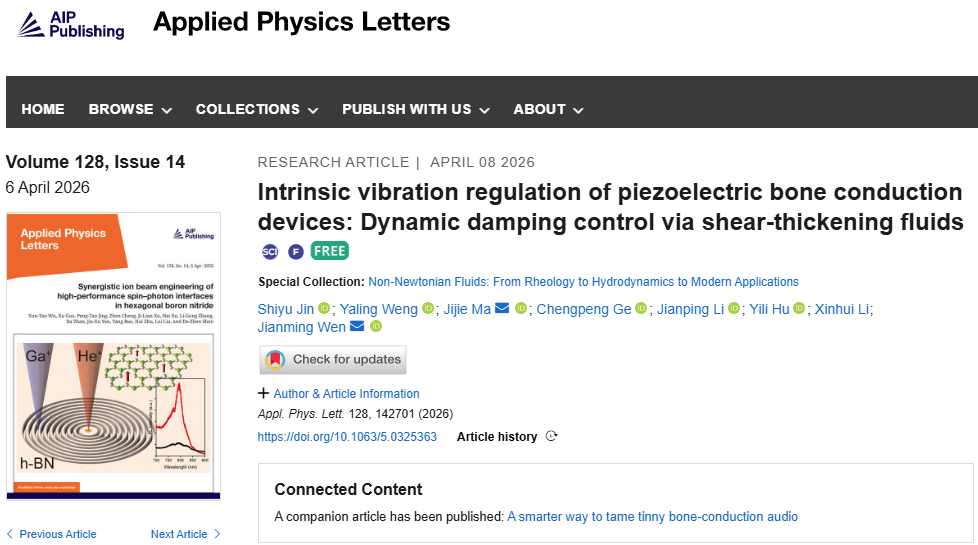Viewport: 978px width, 545px height.
Task: Open Shiyu Jin's ORCID icon
Action: point(324,309)
